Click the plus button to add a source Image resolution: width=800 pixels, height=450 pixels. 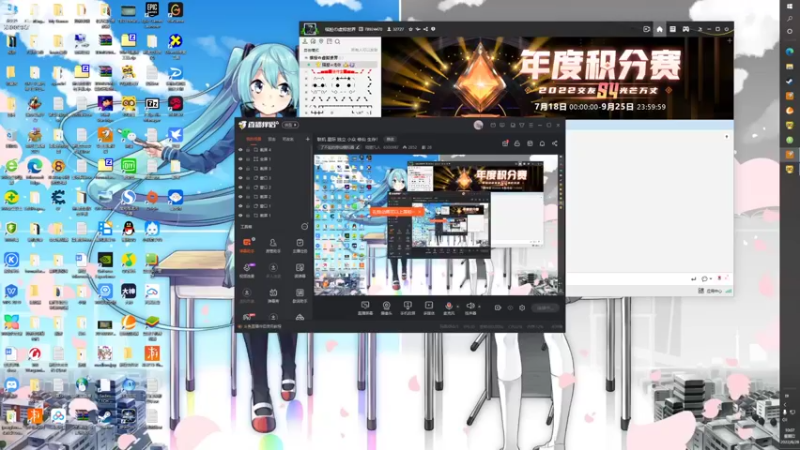click(307, 139)
